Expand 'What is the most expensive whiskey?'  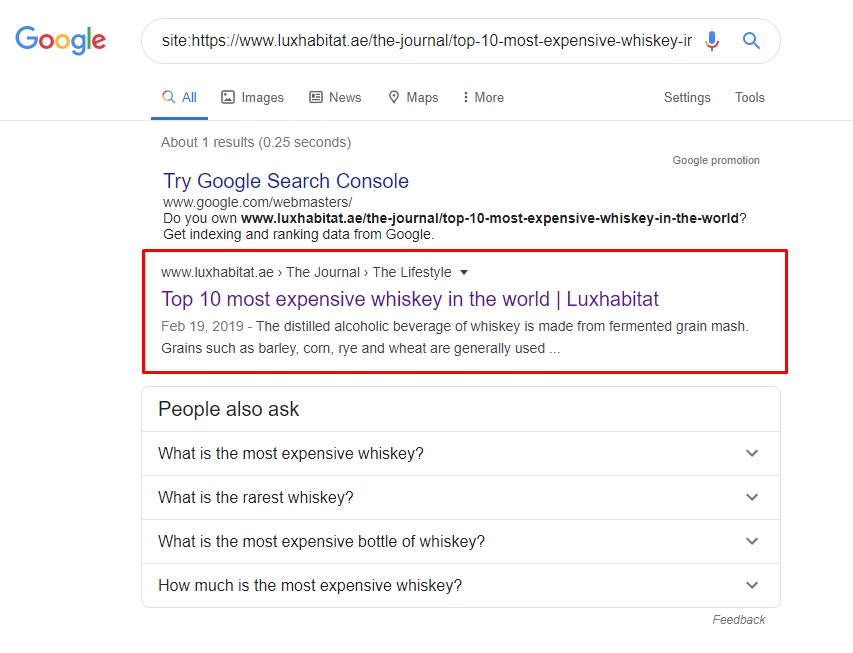[461, 454]
